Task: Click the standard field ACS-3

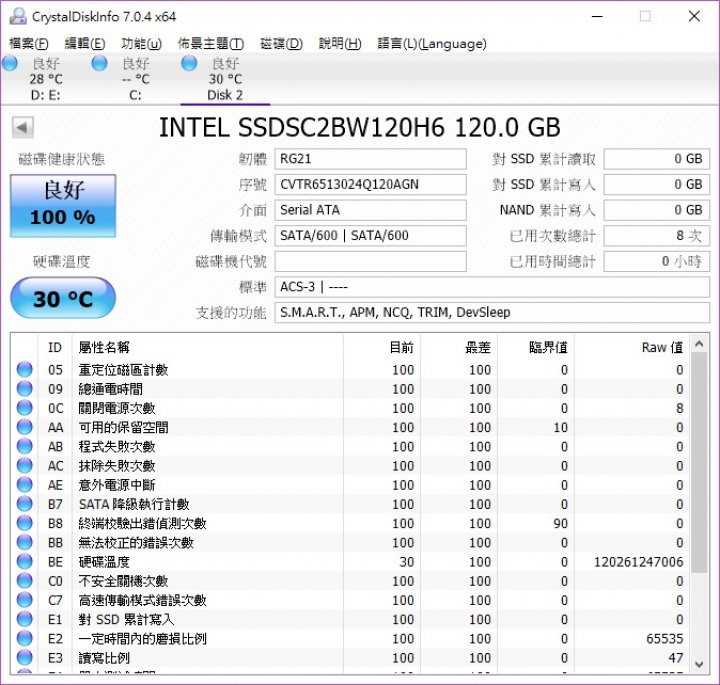Action: point(492,287)
